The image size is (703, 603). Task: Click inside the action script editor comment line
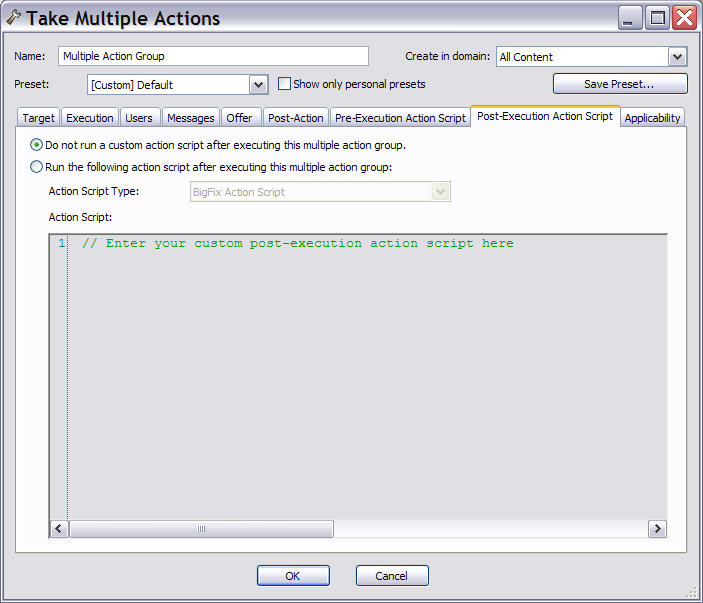pyautogui.click(x=298, y=243)
